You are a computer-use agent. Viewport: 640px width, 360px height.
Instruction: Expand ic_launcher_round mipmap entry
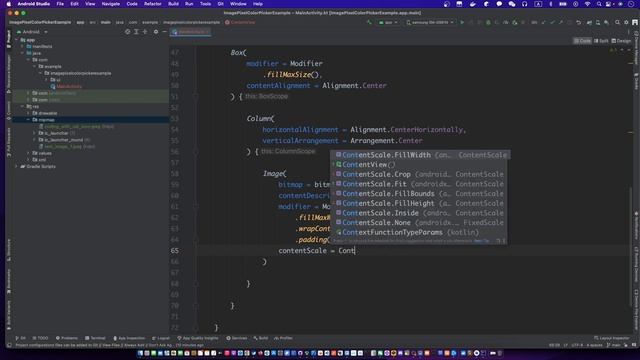35,140
